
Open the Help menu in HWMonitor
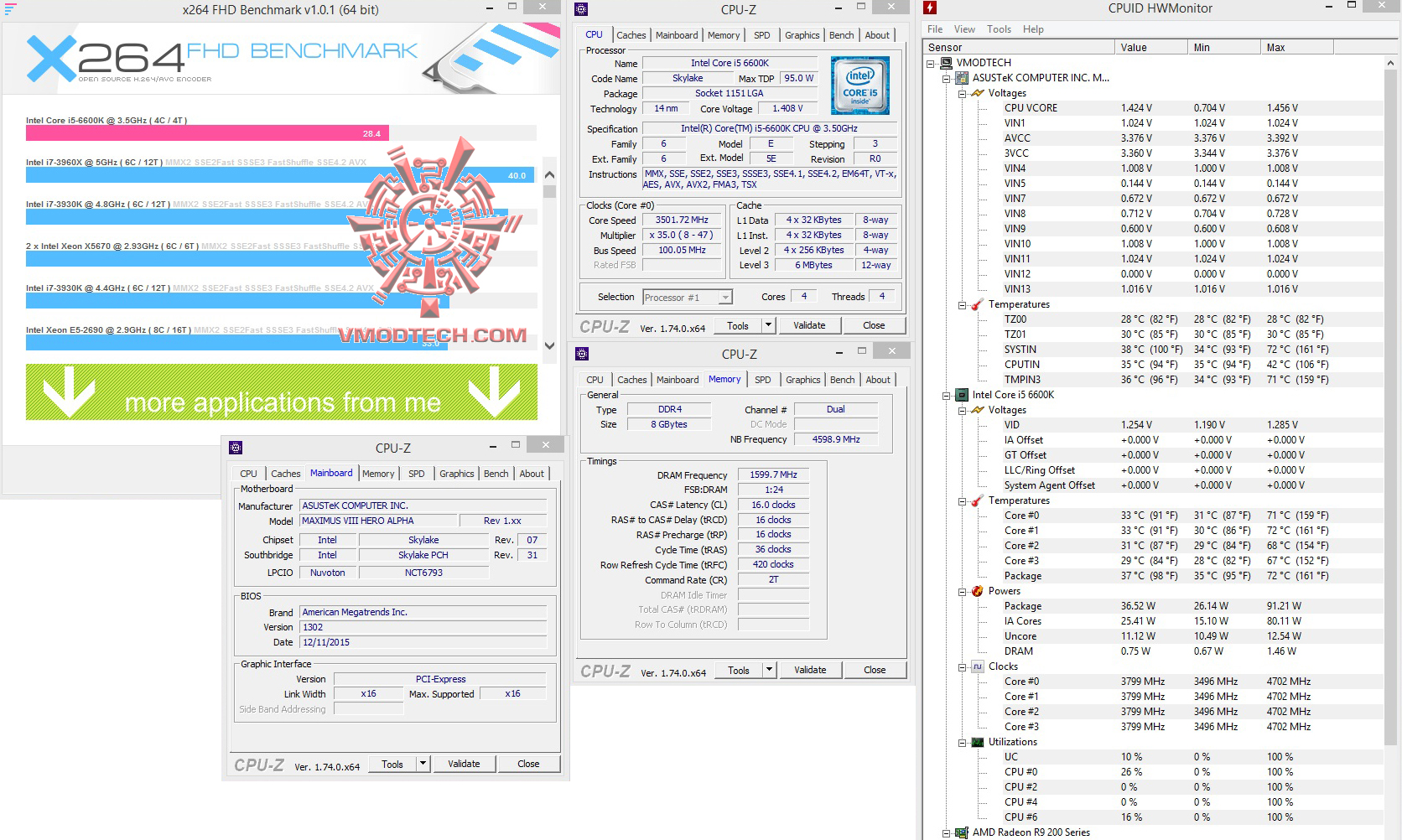click(x=1033, y=29)
